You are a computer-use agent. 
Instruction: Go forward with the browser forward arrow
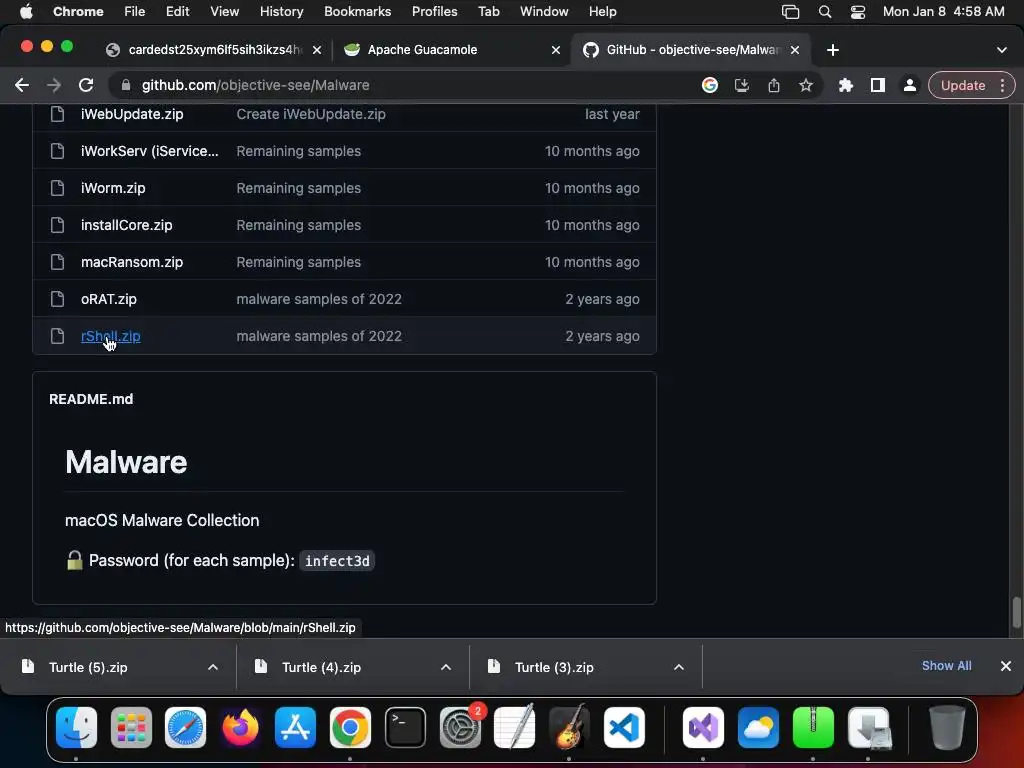tap(54, 86)
